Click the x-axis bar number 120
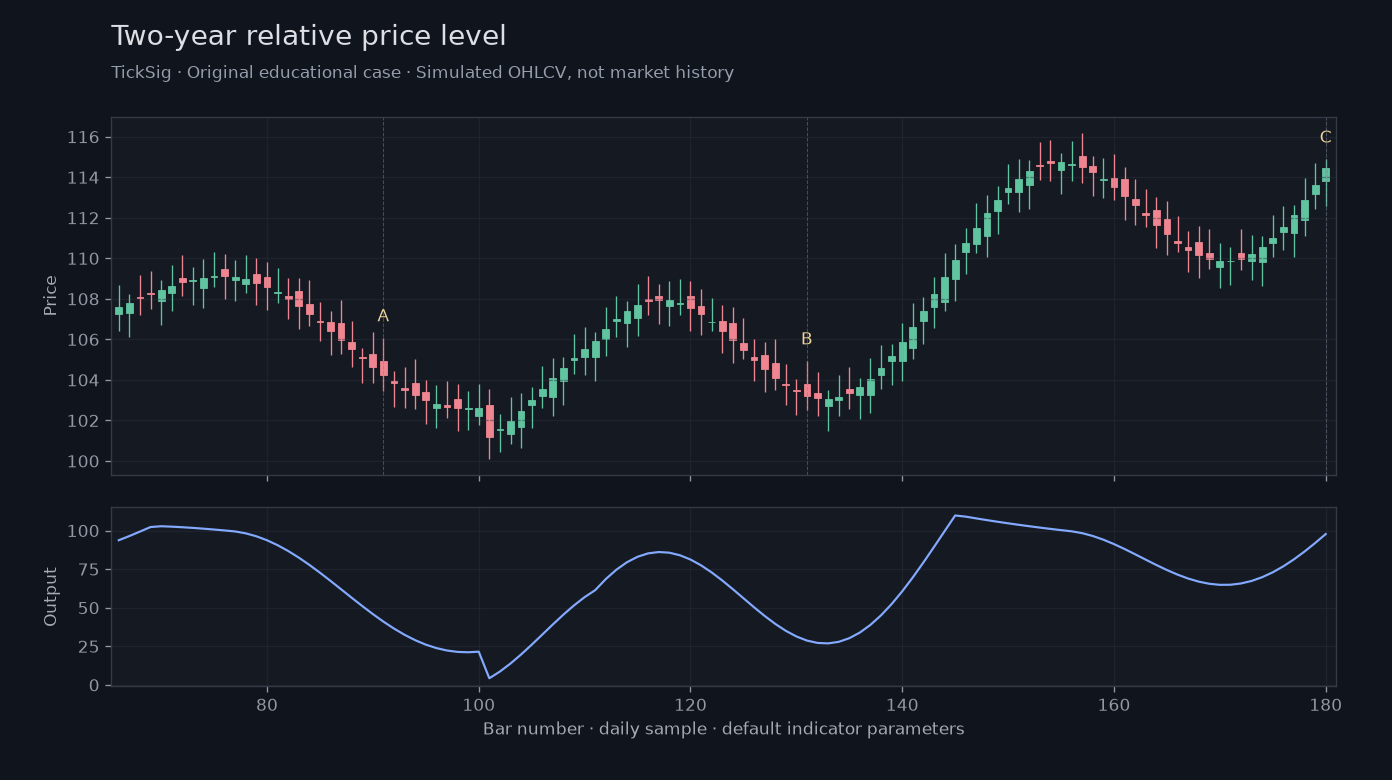The width and height of the screenshot is (1392, 780). click(690, 704)
